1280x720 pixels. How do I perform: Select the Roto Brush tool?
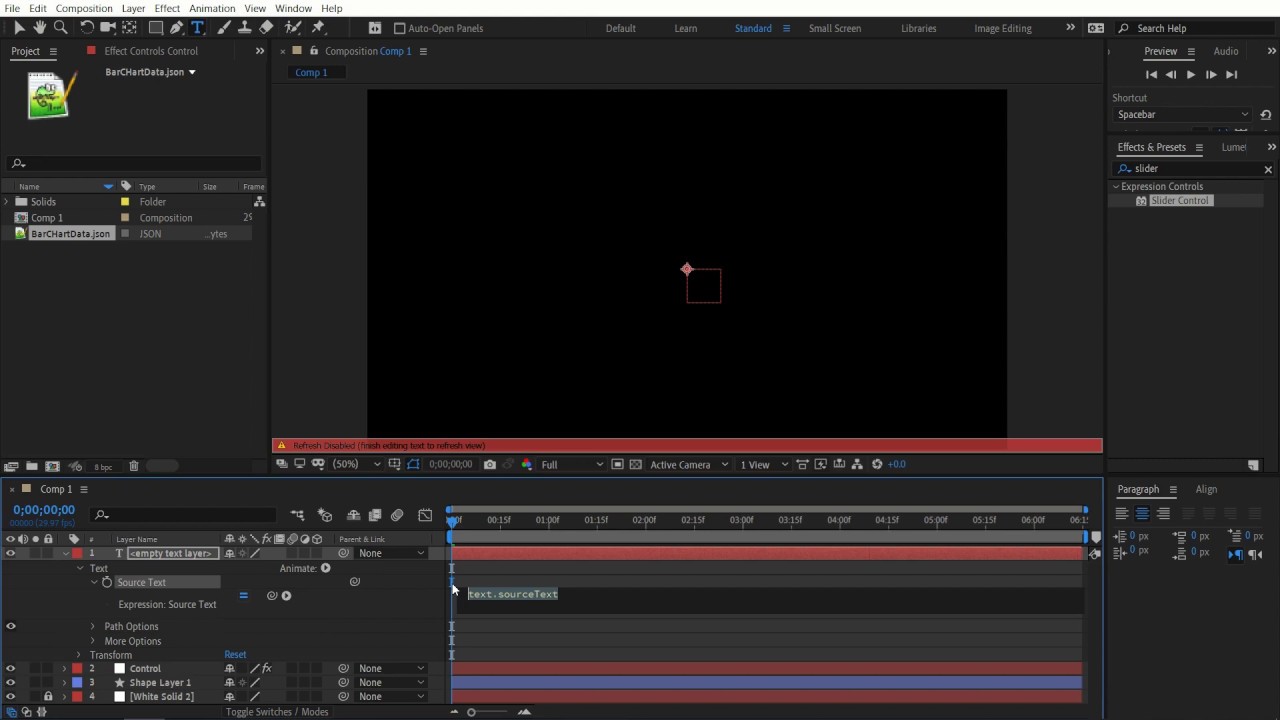293,28
